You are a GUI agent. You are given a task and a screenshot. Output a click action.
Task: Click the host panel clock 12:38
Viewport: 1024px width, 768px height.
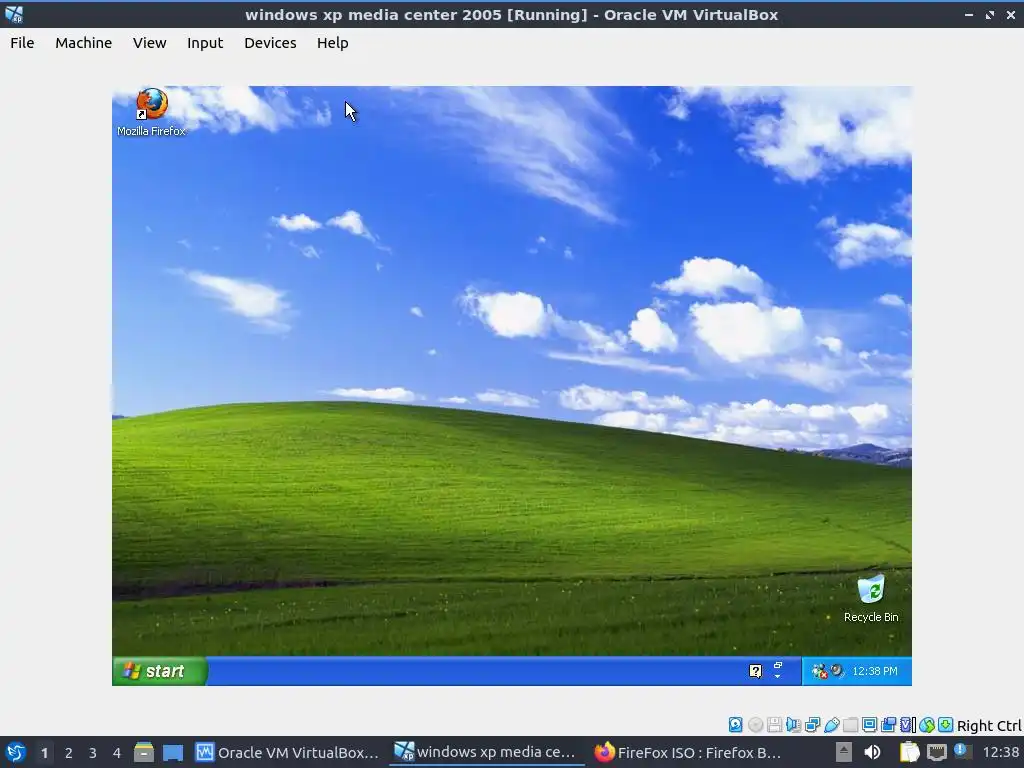(x=1000, y=752)
